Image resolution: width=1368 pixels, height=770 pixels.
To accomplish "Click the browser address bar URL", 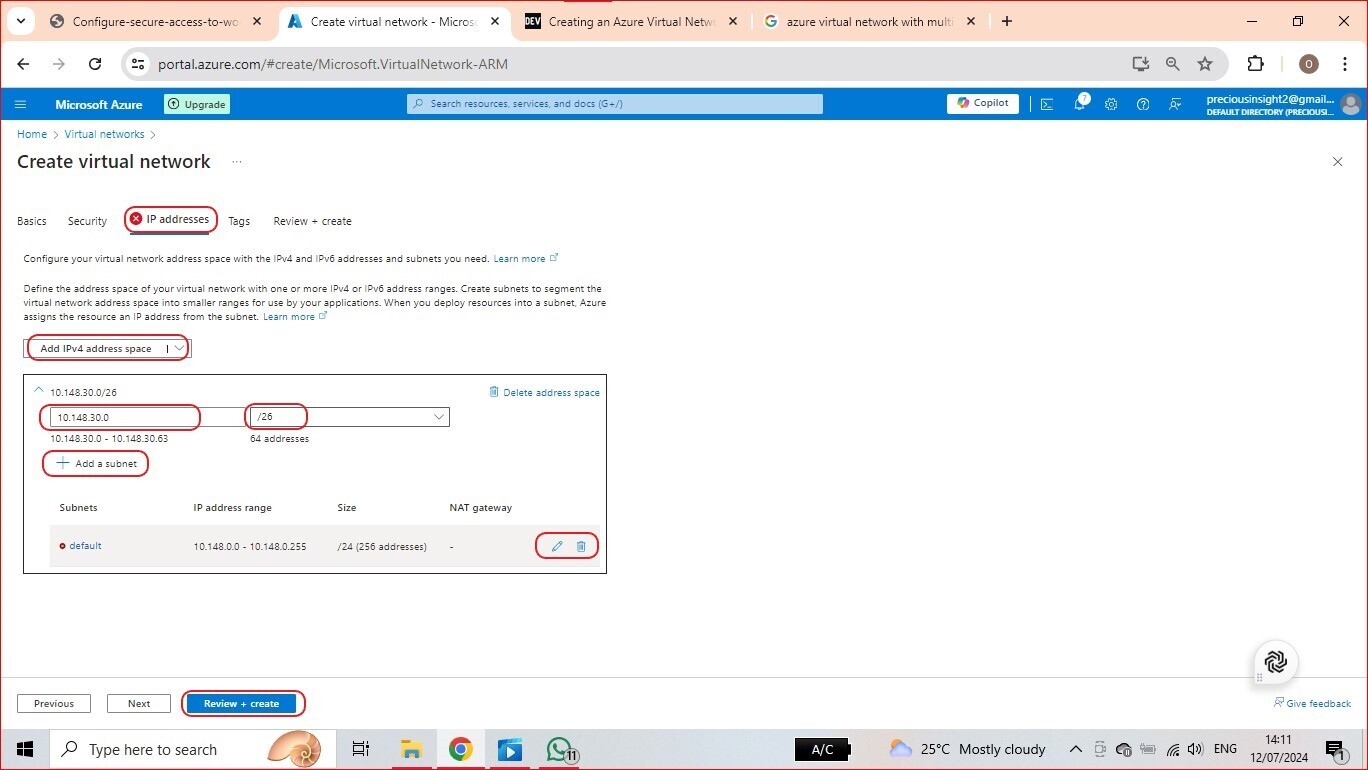I will pyautogui.click(x=333, y=64).
